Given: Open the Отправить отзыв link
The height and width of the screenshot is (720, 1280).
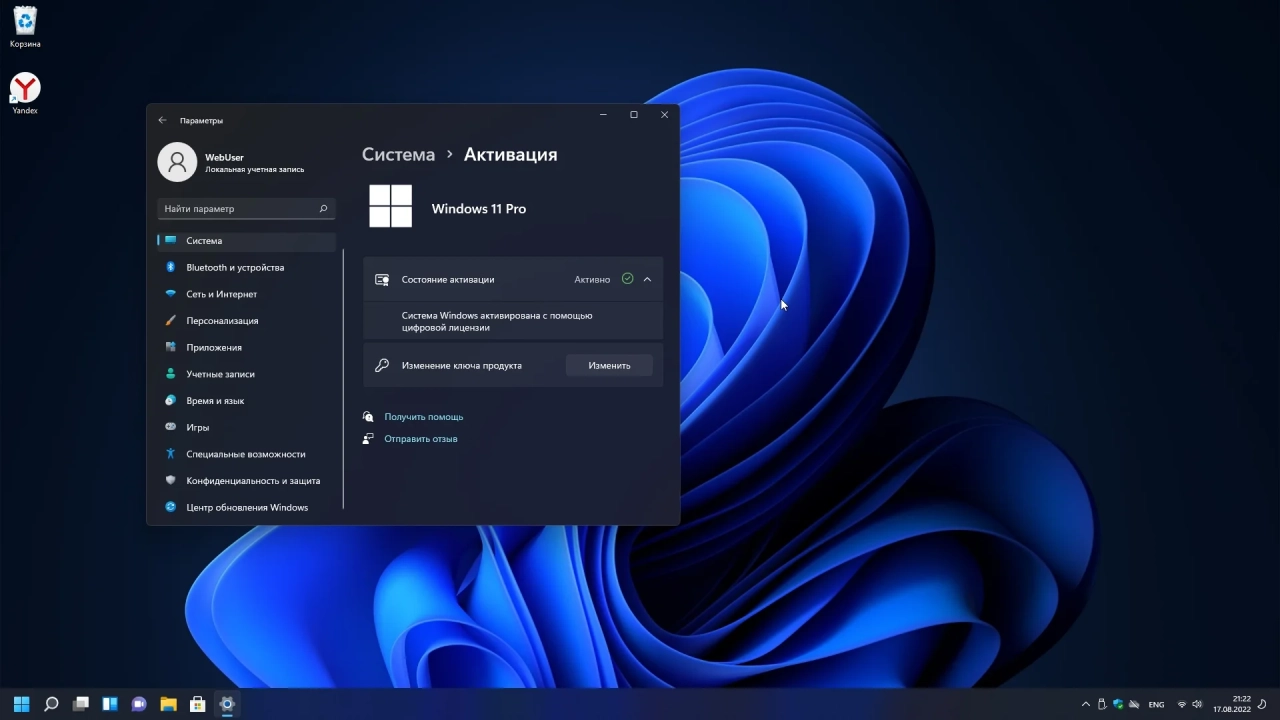Looking at the screenshot, I should [420, 439].
